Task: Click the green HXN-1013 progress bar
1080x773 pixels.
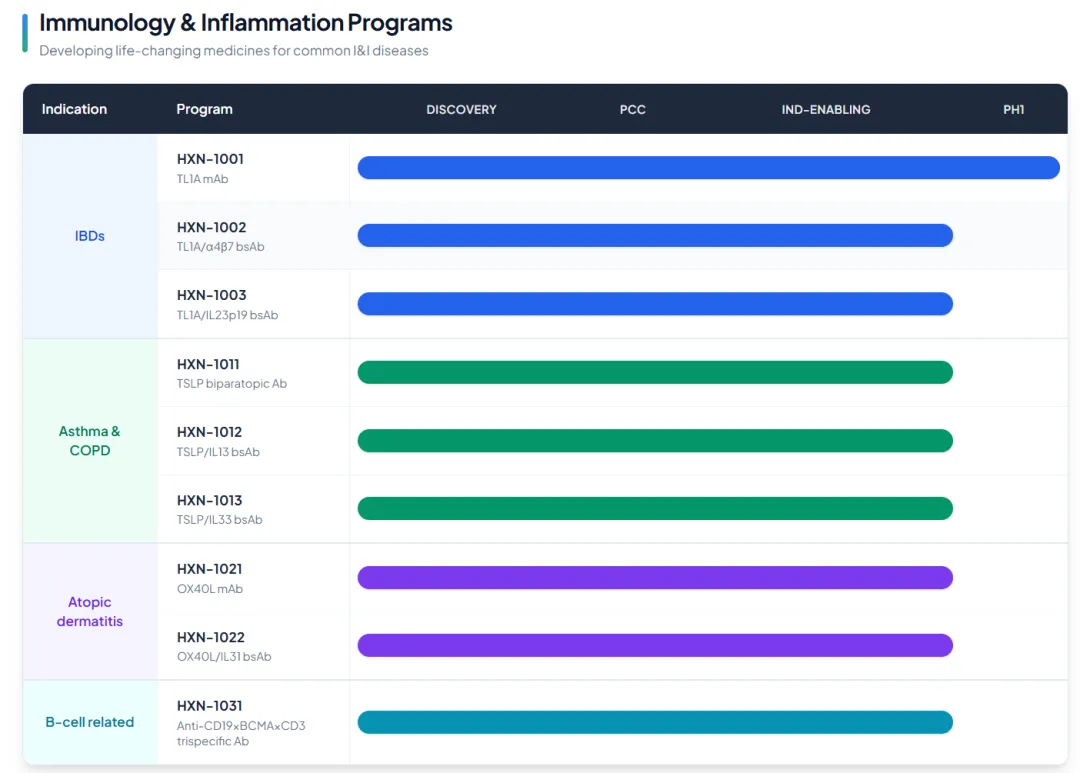Action: [x=655, y=508]
